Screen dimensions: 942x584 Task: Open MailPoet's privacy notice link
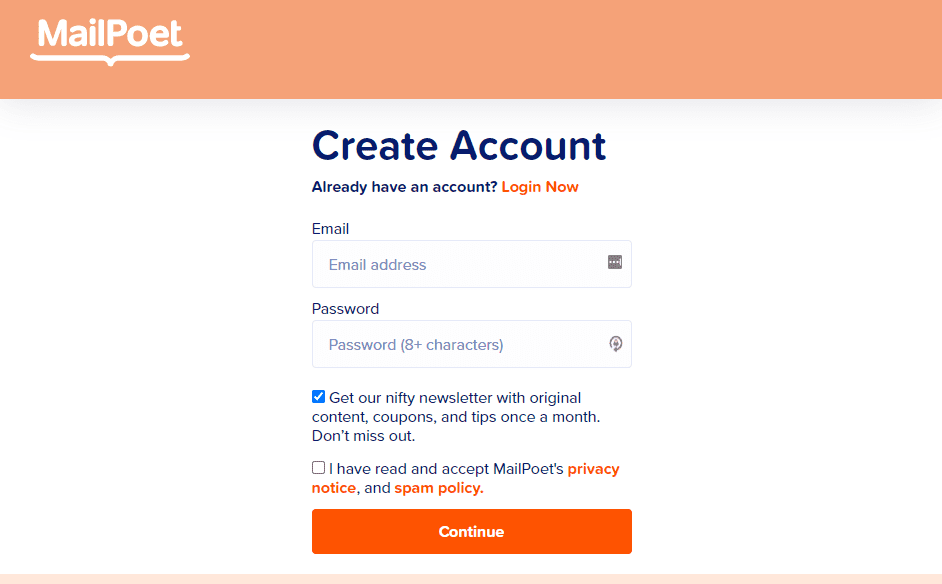(594, 468)
